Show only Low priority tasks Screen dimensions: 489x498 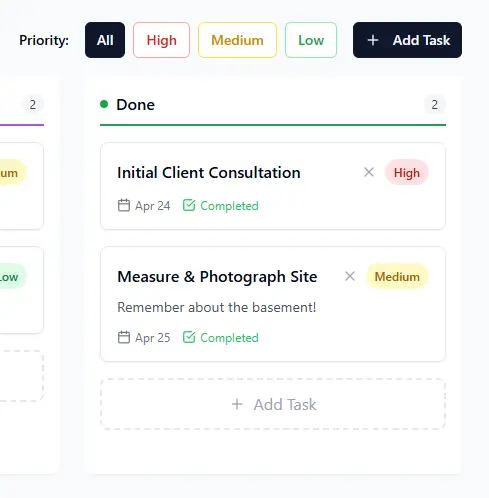coord(311,40)
